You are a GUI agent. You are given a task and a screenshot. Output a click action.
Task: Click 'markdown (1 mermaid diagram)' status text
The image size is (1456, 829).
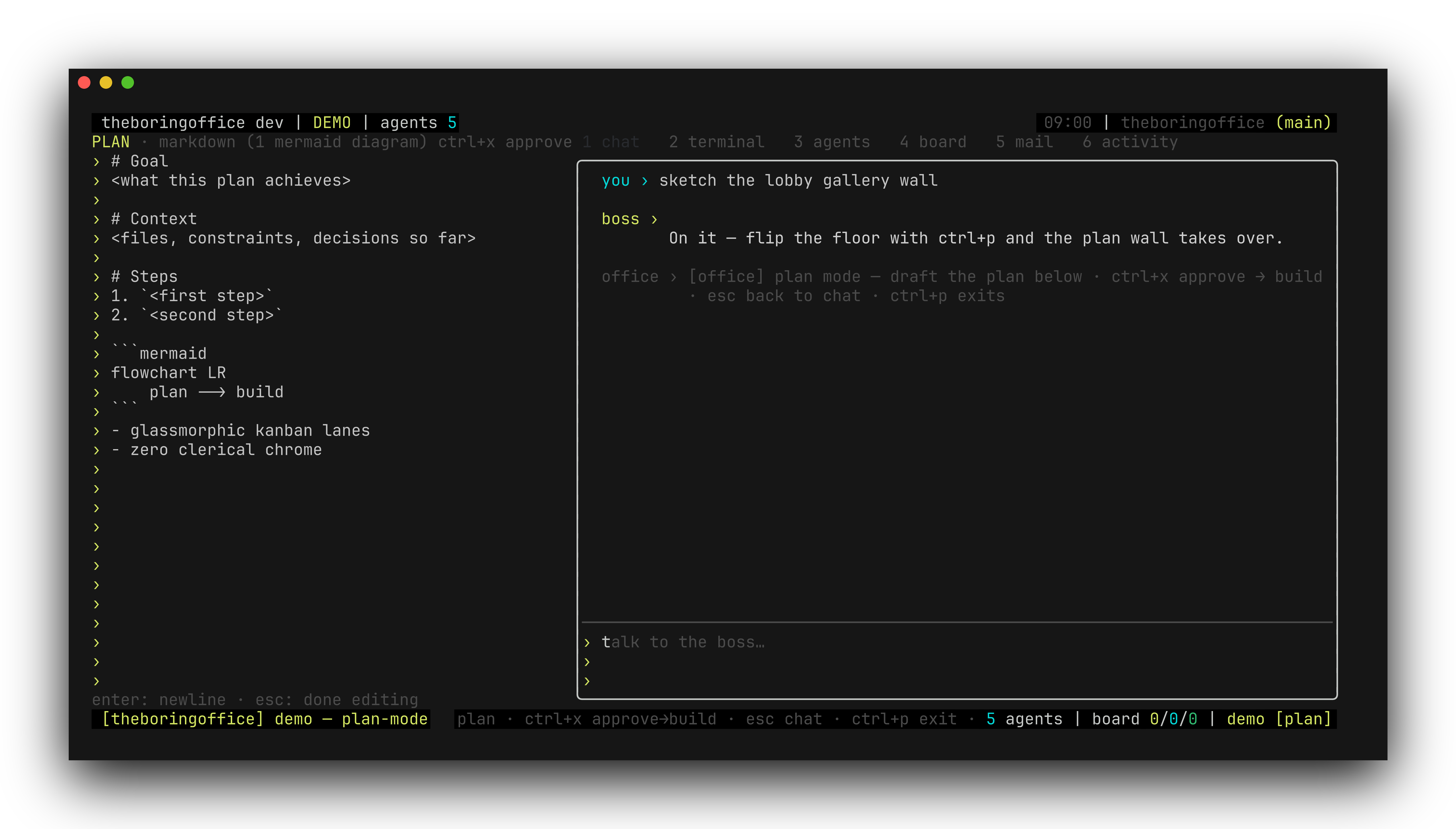tap(293, 142)
